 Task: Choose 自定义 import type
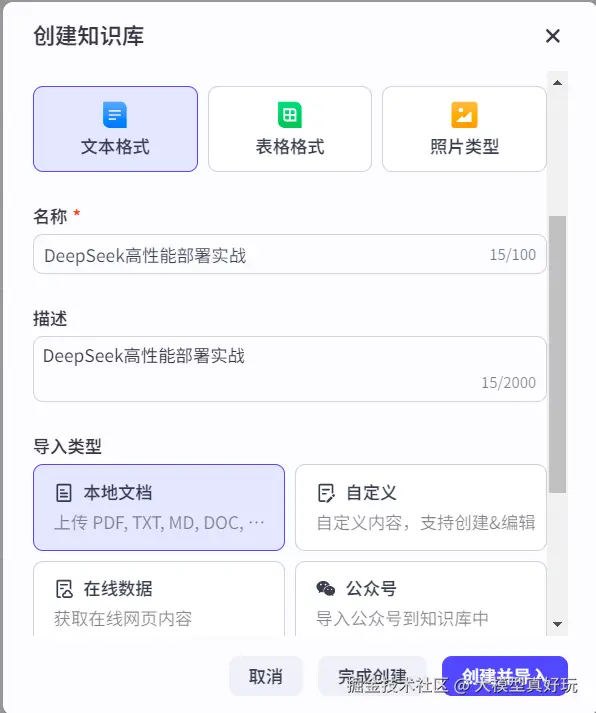tap(421, 507)
